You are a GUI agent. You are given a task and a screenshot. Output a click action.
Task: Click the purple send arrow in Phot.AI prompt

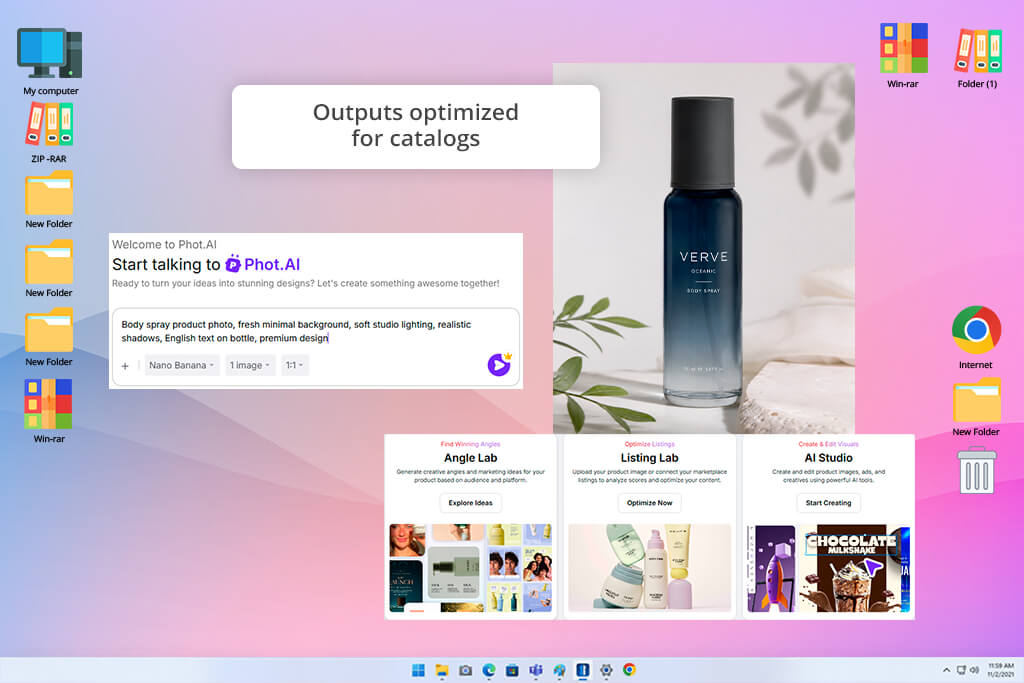click(499, 364)
